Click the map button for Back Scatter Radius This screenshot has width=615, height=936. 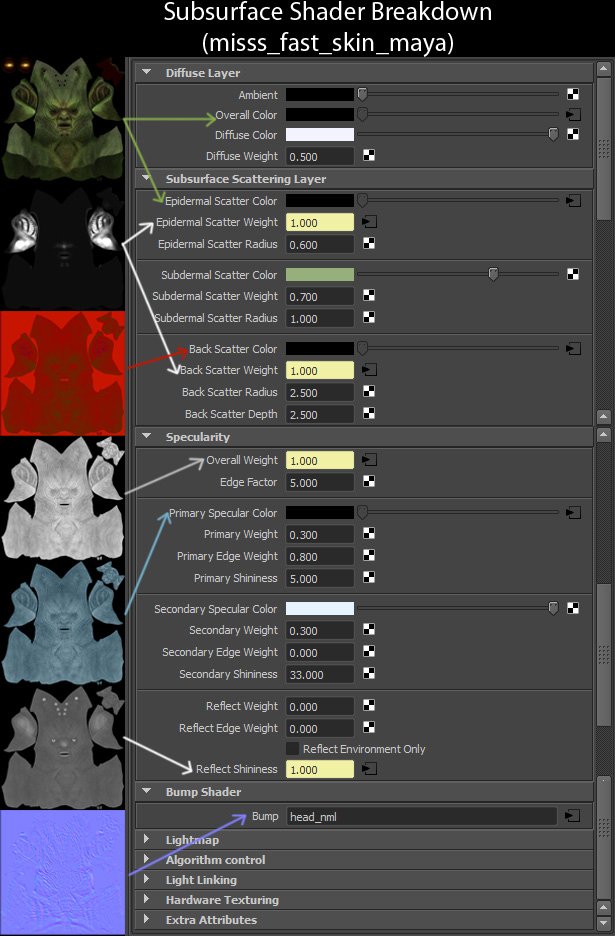click(x=369, y=392)
